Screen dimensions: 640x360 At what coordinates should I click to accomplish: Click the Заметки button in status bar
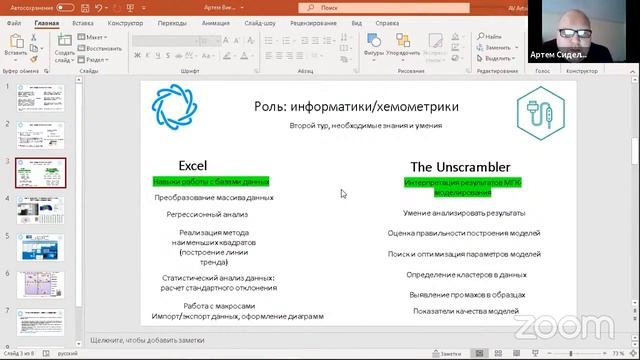click(447, 353)
